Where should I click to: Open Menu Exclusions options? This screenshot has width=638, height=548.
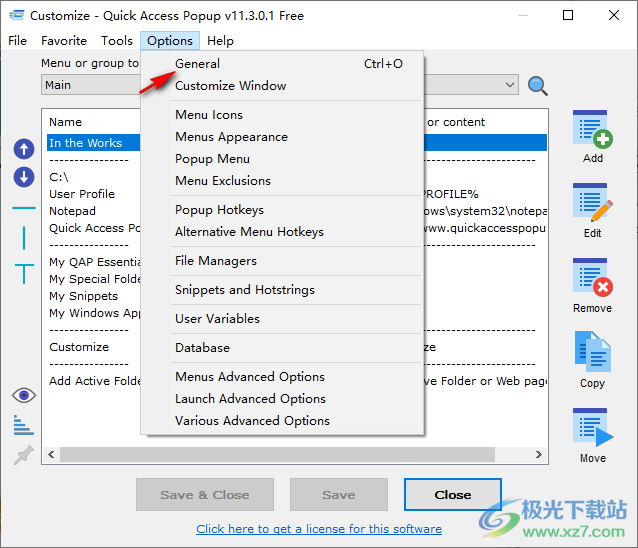[282, 181]
